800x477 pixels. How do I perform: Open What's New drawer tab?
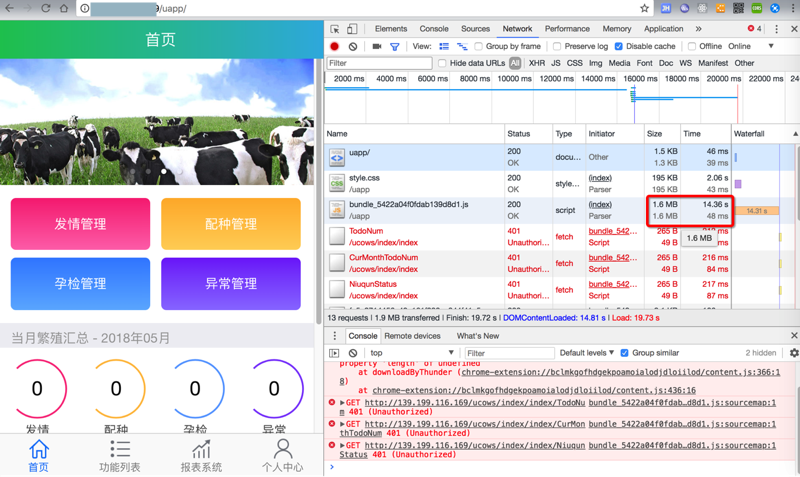(478, 336)
